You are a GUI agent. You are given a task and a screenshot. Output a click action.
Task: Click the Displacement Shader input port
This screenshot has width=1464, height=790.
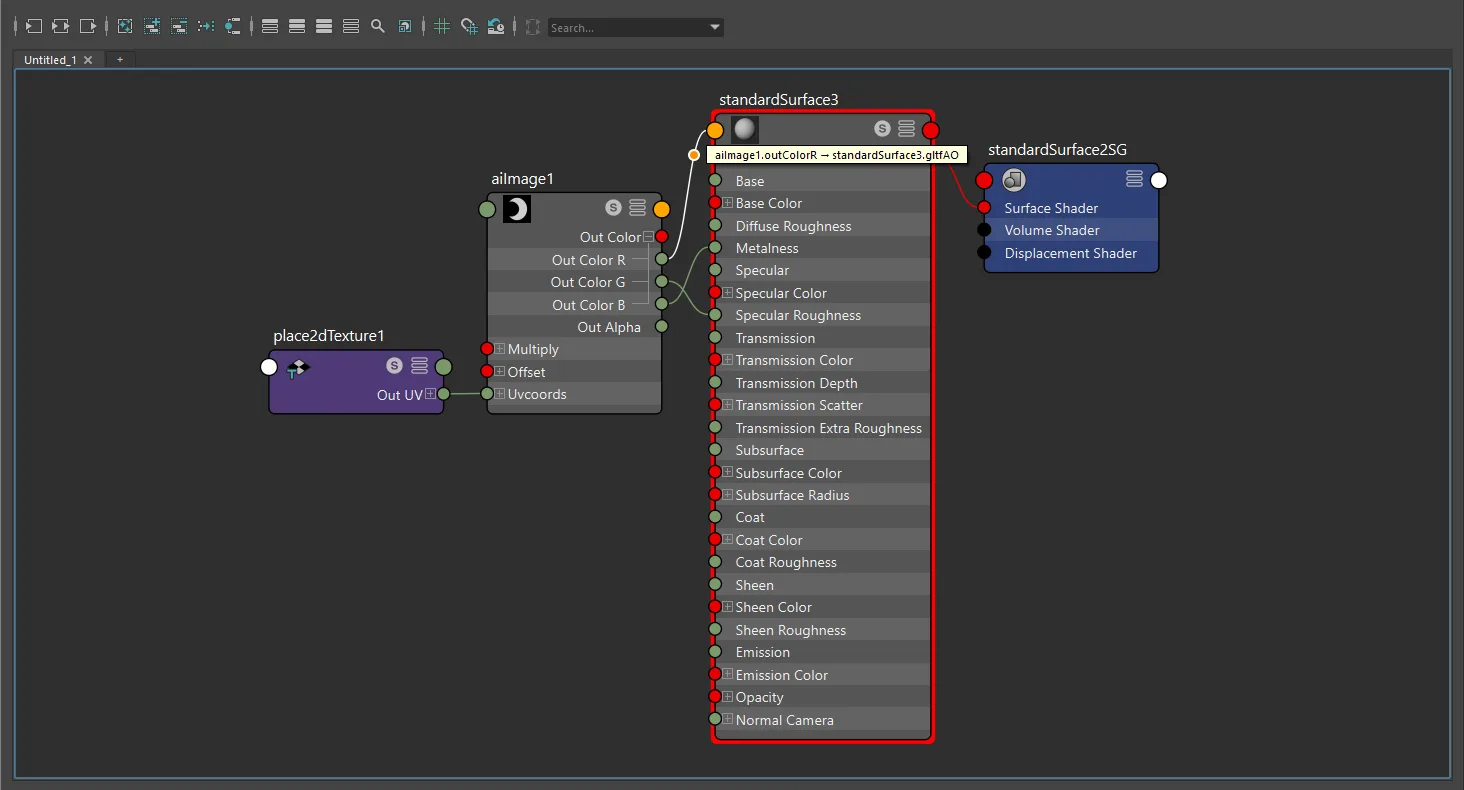tap(984, 253)
